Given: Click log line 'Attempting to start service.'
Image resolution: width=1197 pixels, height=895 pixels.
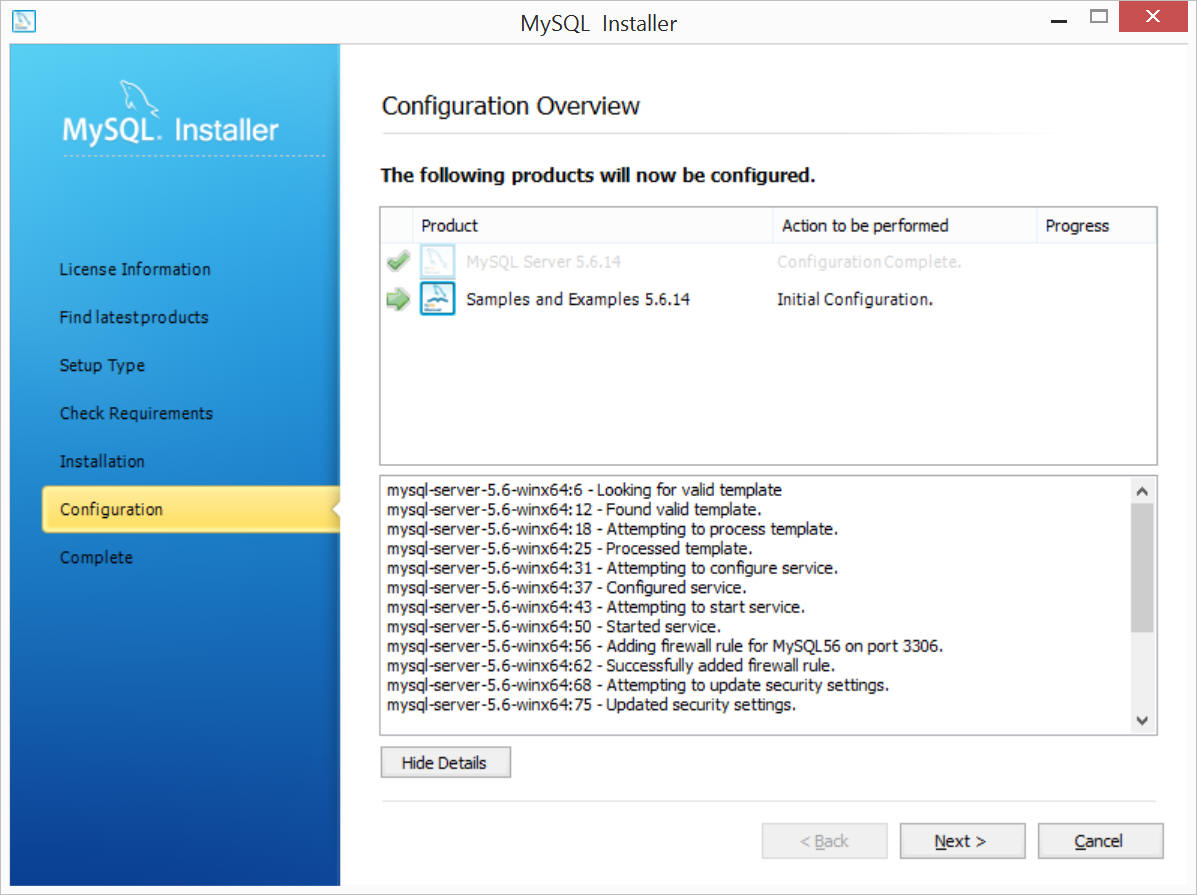Looking at the screenshot, I should click(x=595, y=607).
